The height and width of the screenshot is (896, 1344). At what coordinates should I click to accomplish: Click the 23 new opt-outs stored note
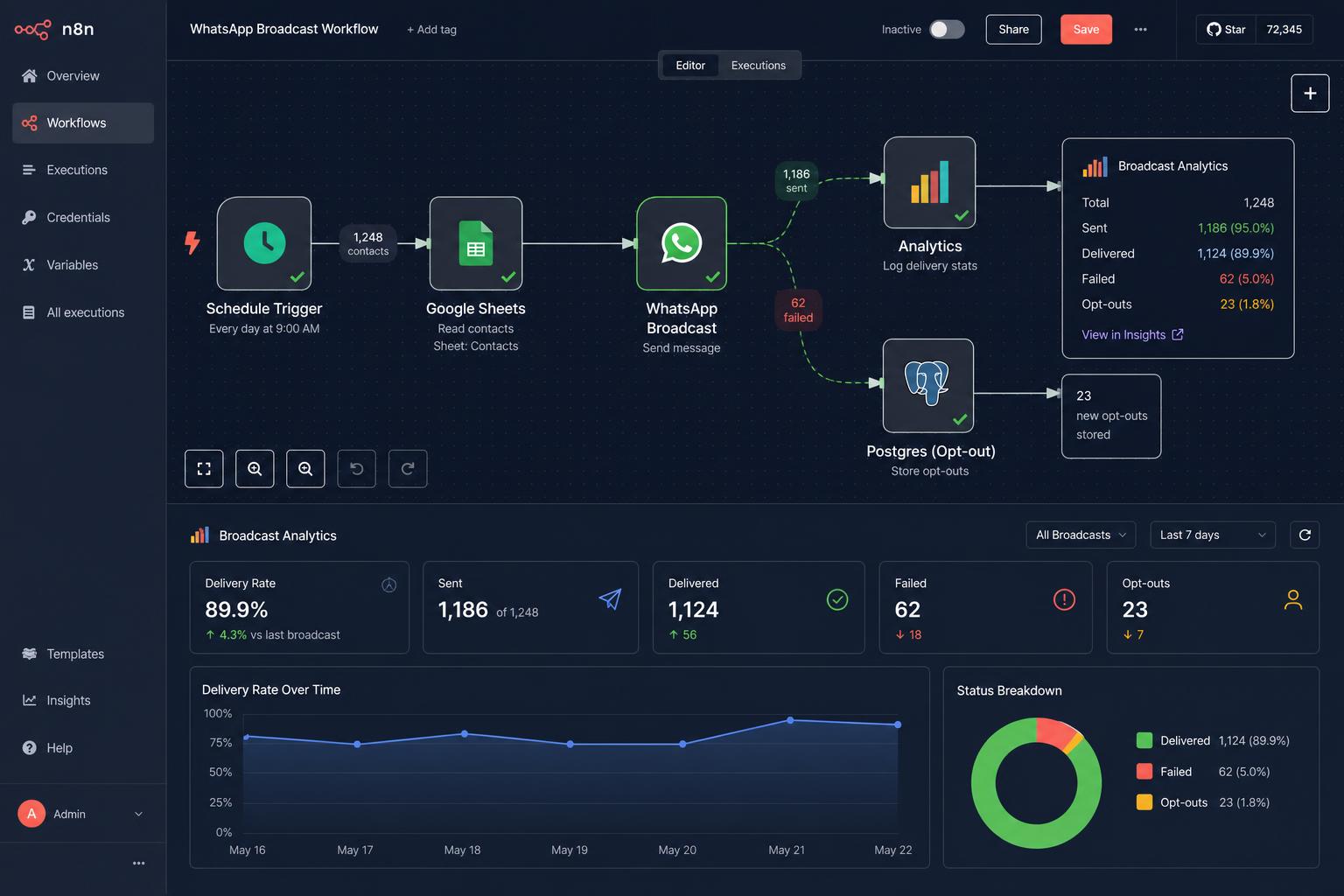coord(1111,416)
